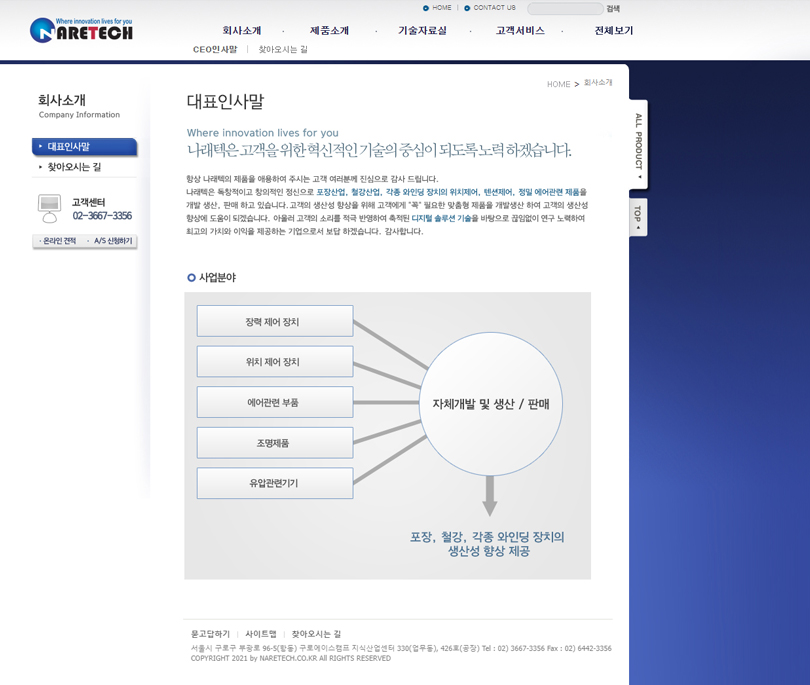Open the 회사소개 main menu

pos(242,31)
